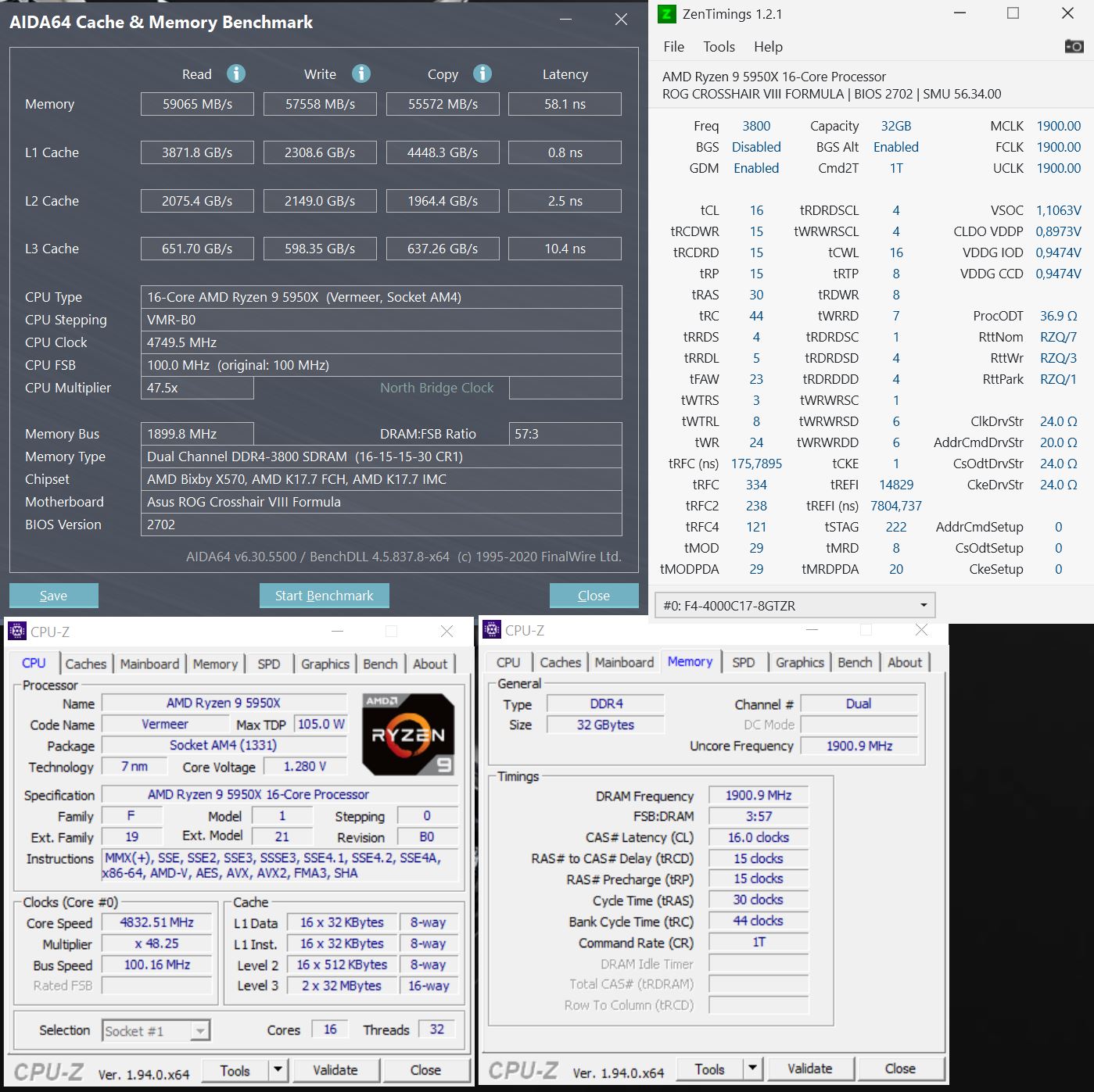Click the Read info icon in AIDA64
The width and height of the screenshot is (1094, 1092).
[236, 73]
